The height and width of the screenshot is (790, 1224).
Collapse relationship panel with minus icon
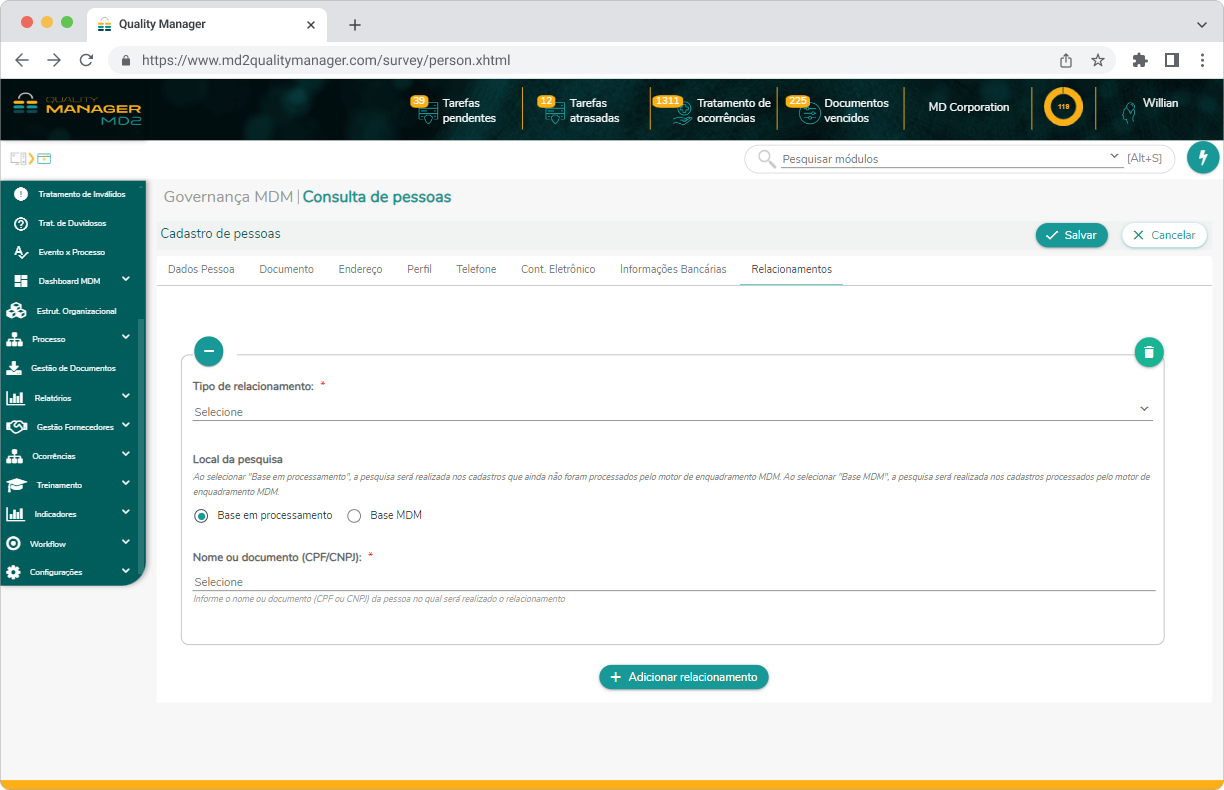click(x=208, y=351)
